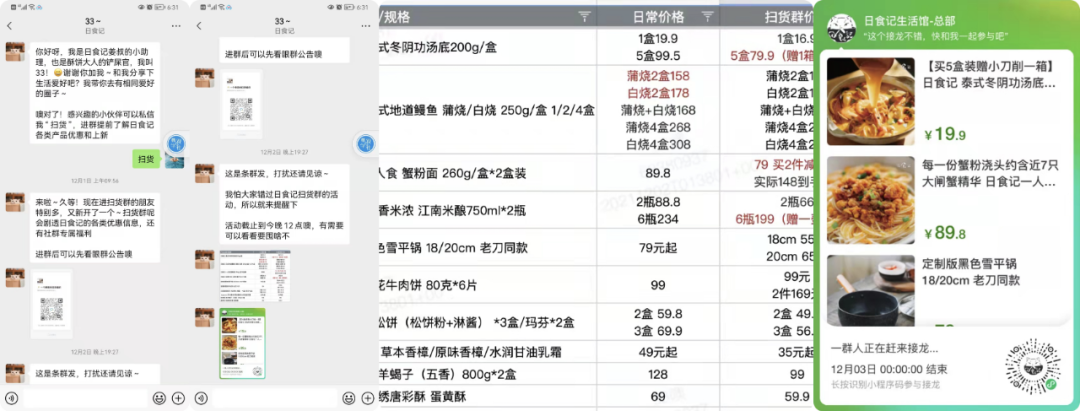The height and width of the screenshot is (411, 1080).
Task: Open QR code image in left chat
Action: [51, 304]
